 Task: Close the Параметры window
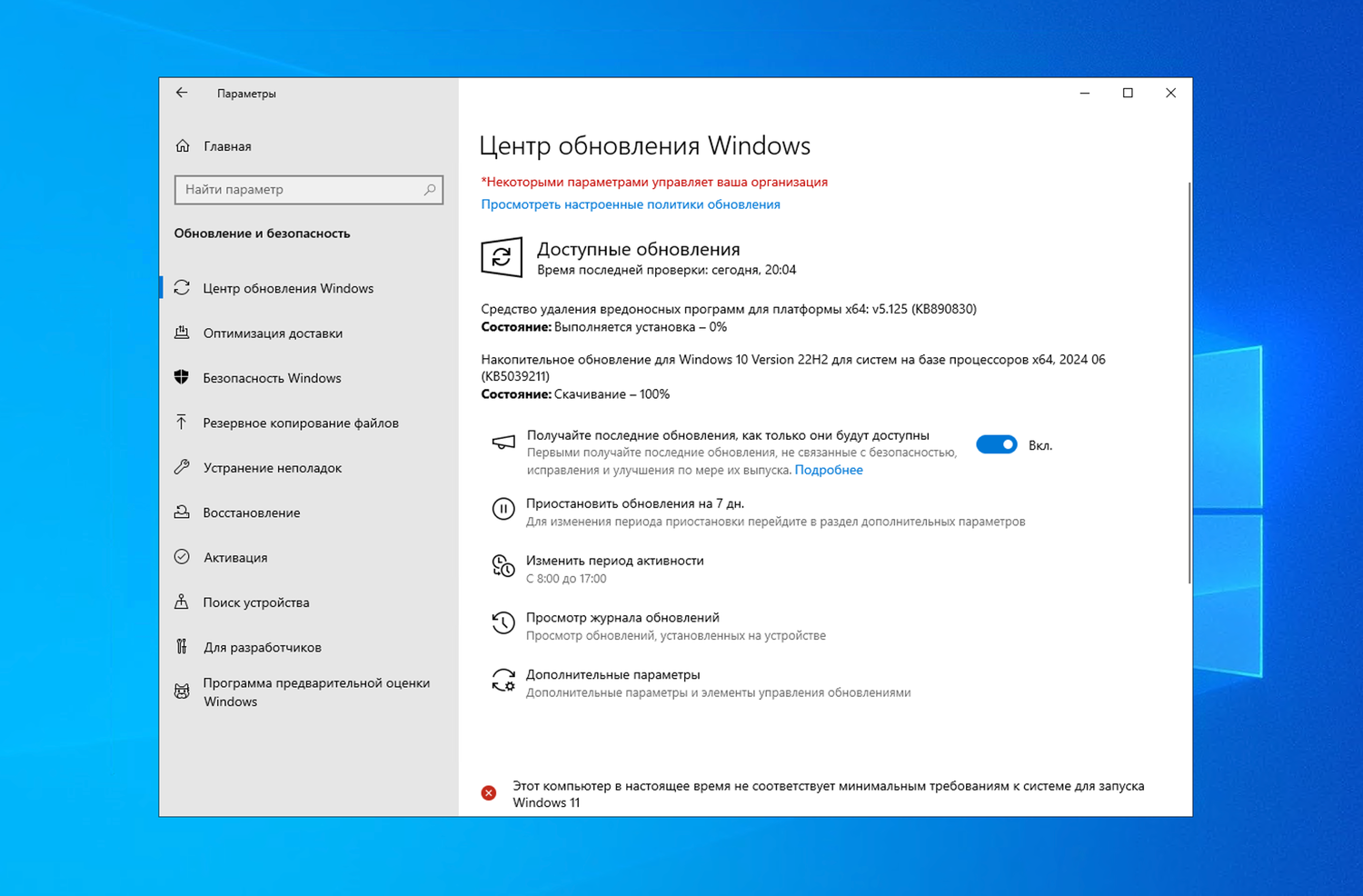1170,93
